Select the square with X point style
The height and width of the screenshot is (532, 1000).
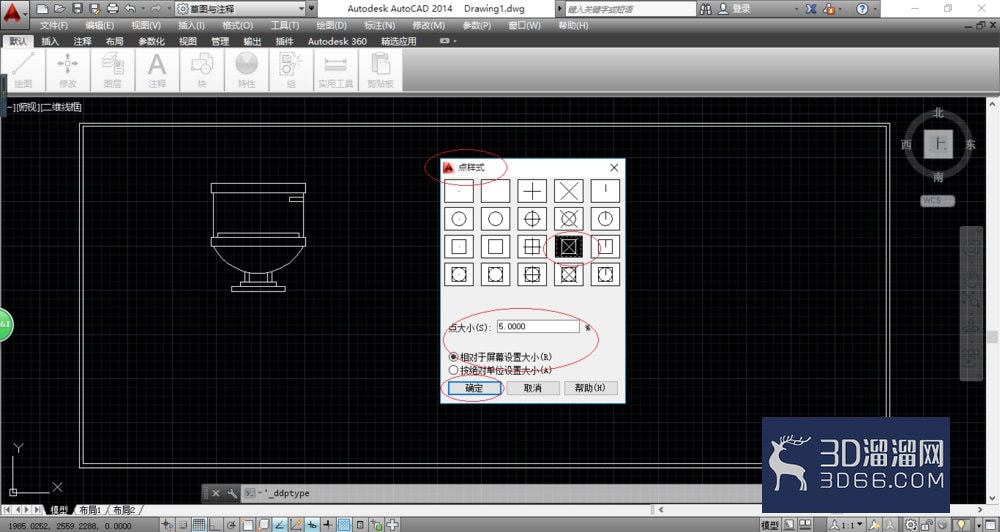click(568, 247)
